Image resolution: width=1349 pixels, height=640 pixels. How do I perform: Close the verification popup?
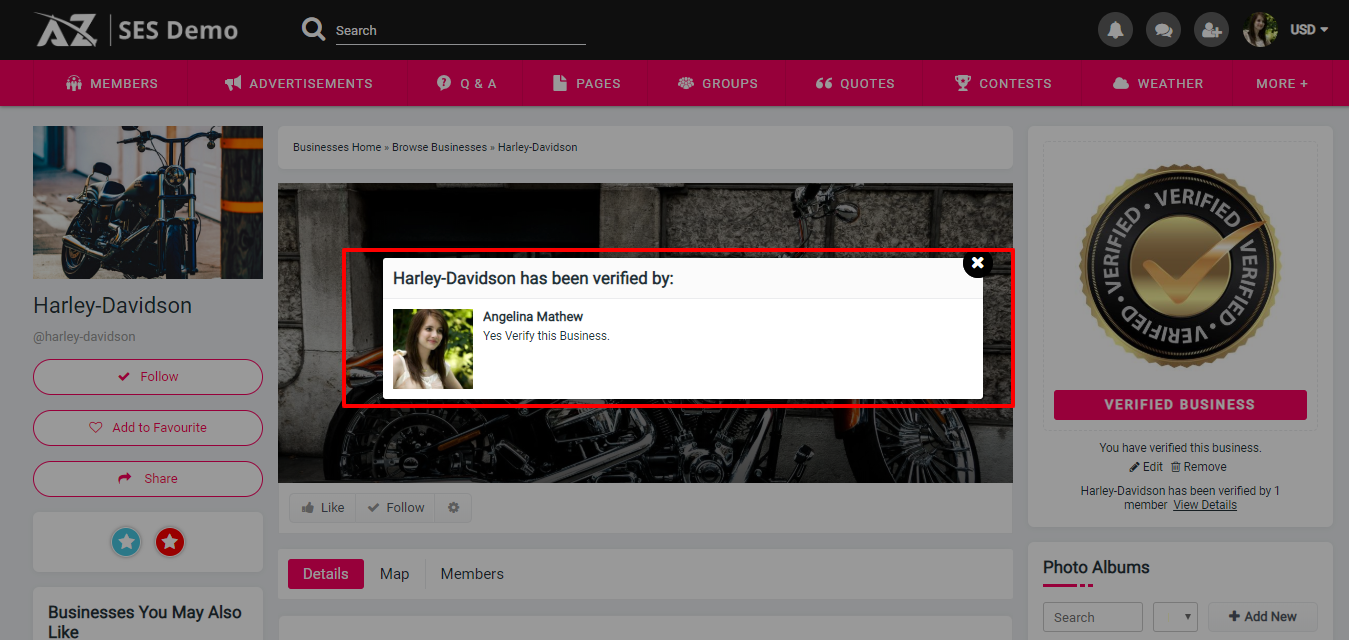(x=978, y=263)
